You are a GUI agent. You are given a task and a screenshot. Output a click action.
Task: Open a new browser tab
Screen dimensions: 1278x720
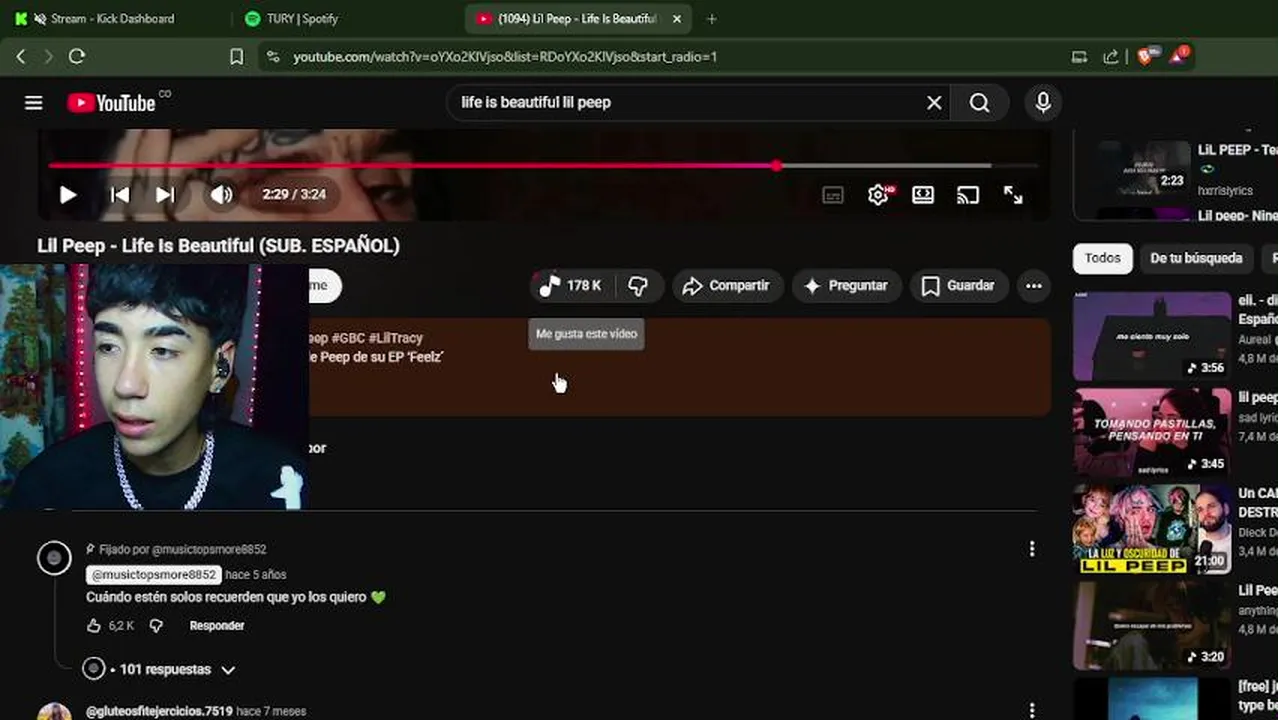[x=711, y=19]
